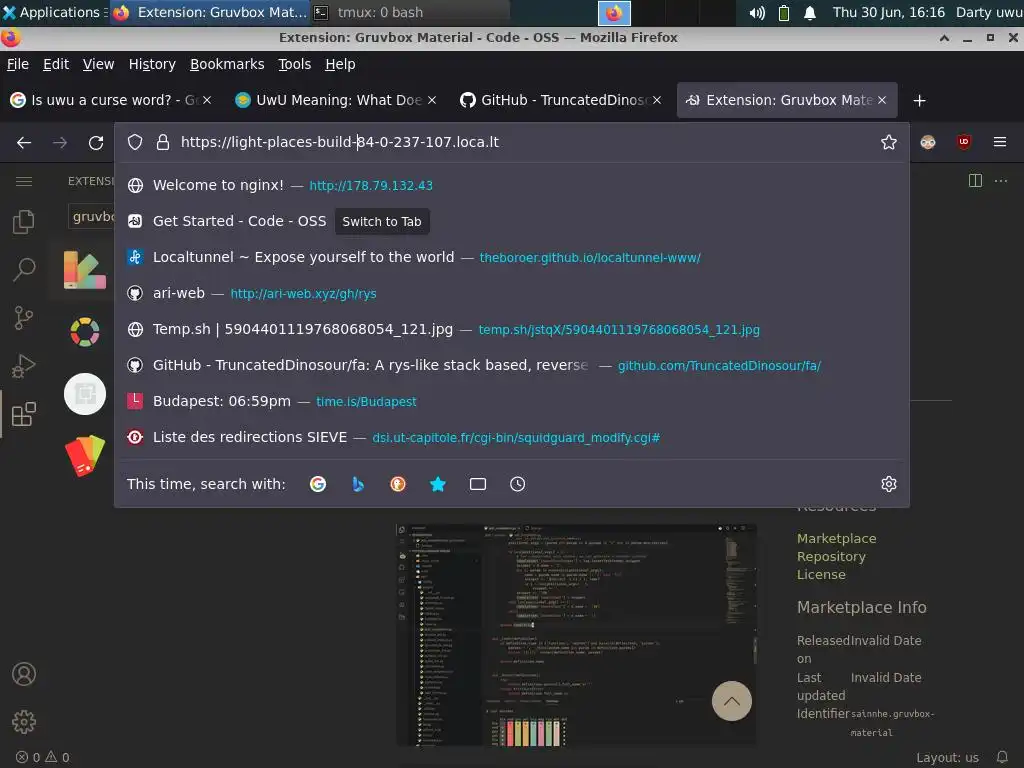Viewport: 1024px width, 768px height.
Task: Click the scroll-to-top round button
Action: click(731, 701)
